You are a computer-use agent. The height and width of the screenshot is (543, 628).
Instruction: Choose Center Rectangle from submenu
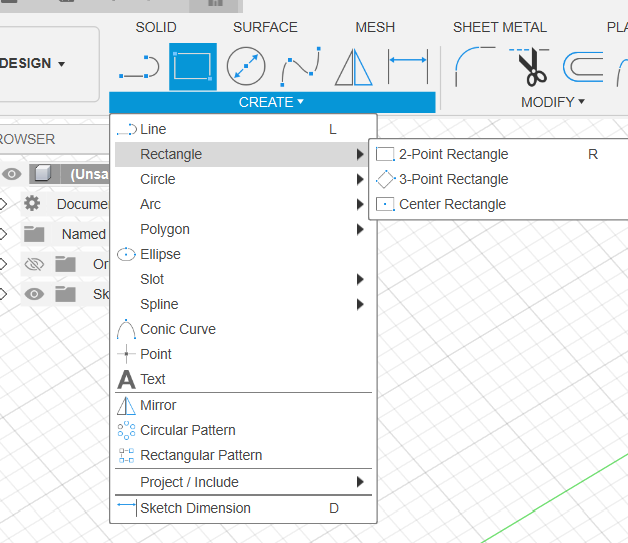(x=498, y=204)
